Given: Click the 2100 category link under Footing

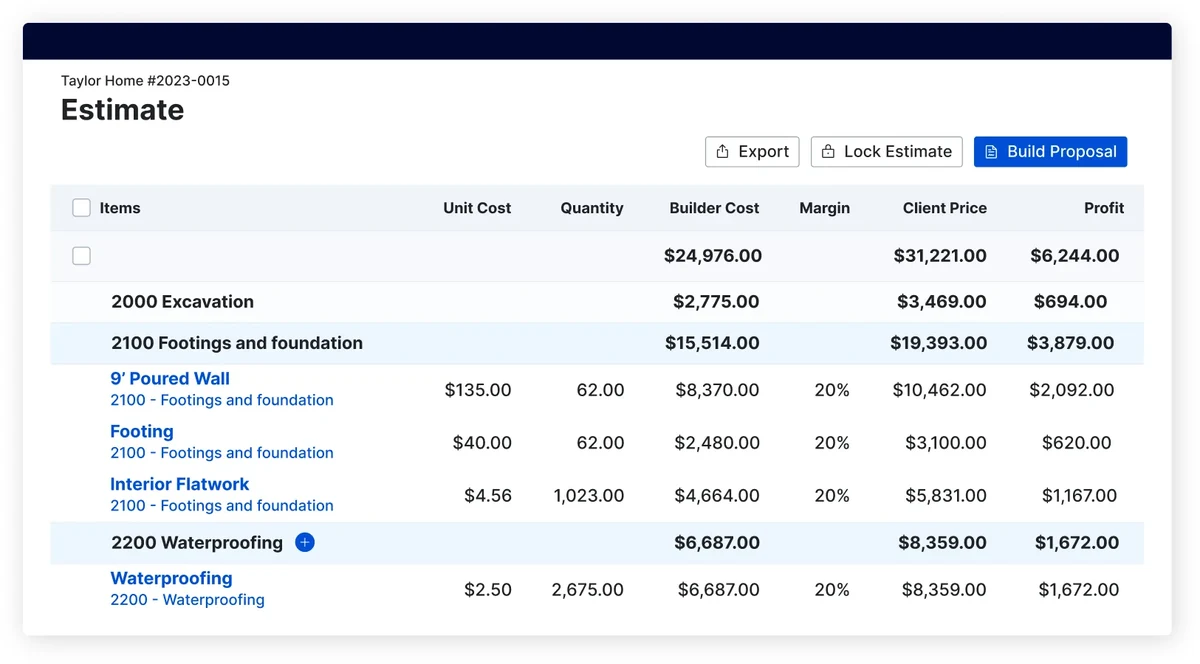Looking at the screenshot, I should point(222,453).
